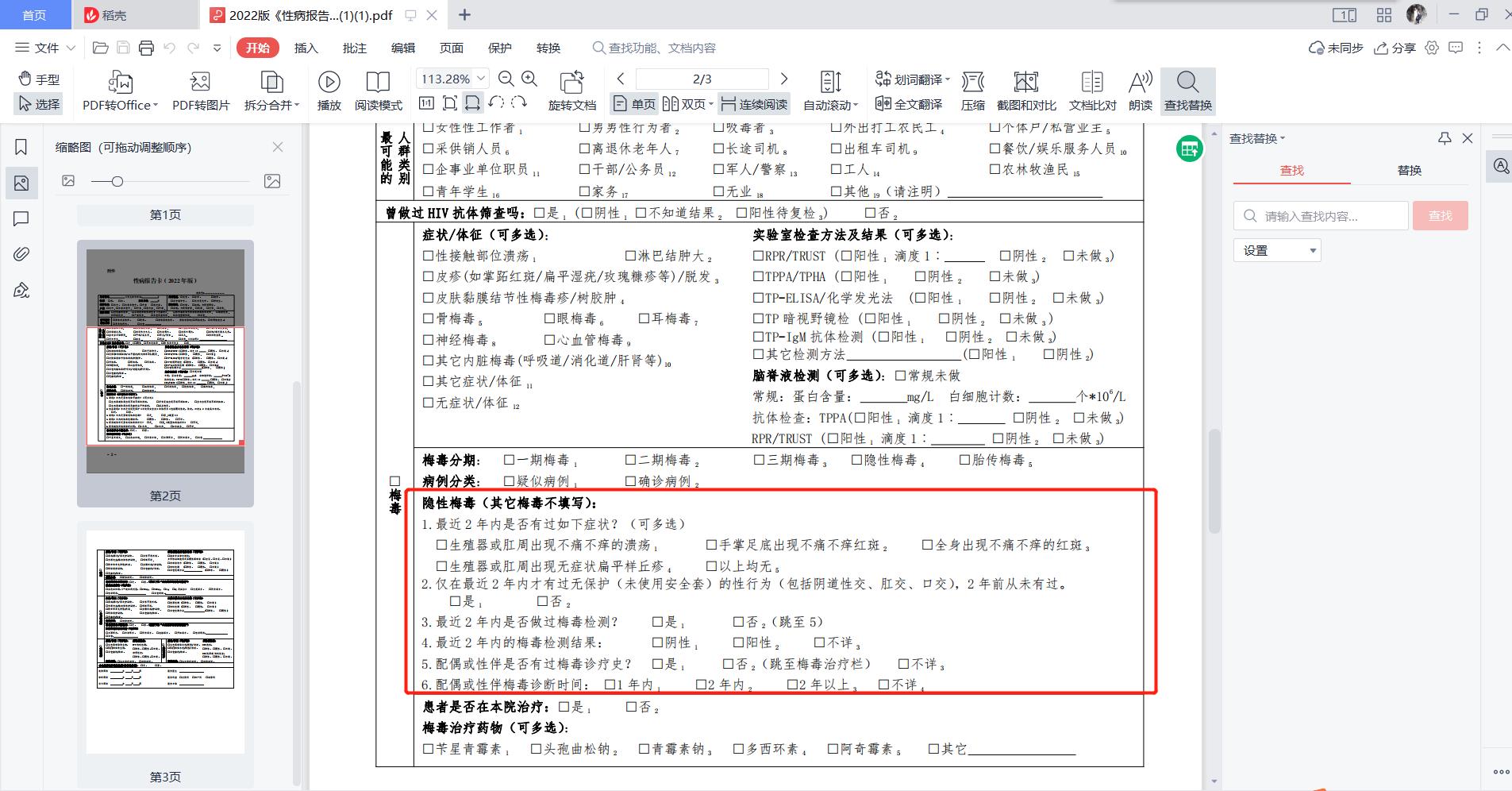
Task: Open the signature panel in sidebar
Action: (21, 290)
